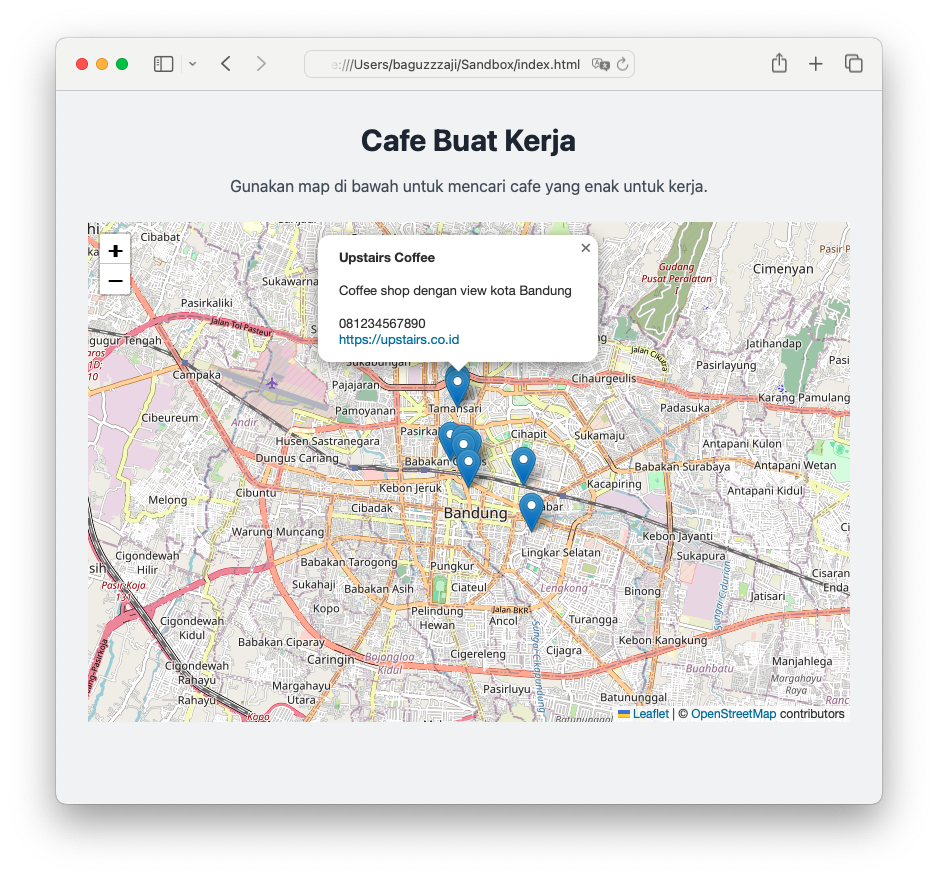Viewport: 938px width, 878px height.
Task: Close the Safari window with red button
Action: [x=82, y=64]
